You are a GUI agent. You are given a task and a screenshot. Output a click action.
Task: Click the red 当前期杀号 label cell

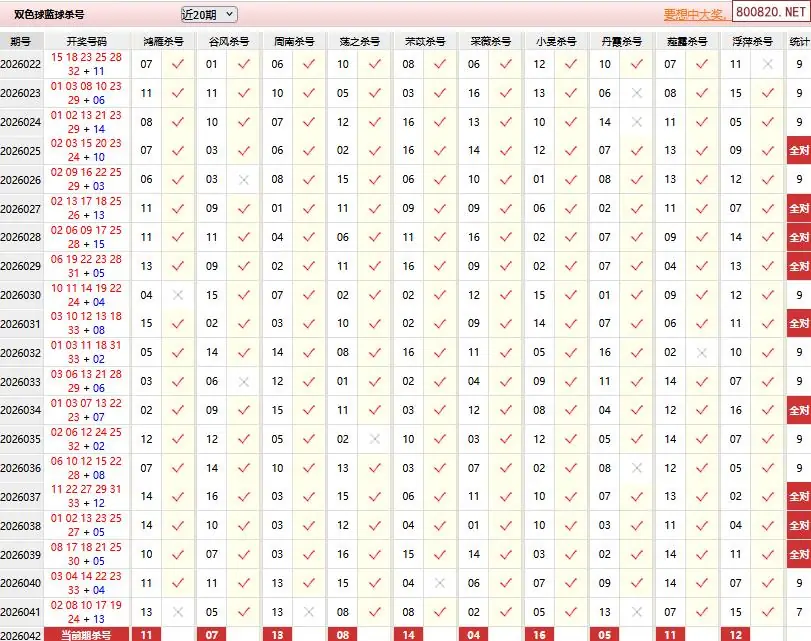(87, 634)
